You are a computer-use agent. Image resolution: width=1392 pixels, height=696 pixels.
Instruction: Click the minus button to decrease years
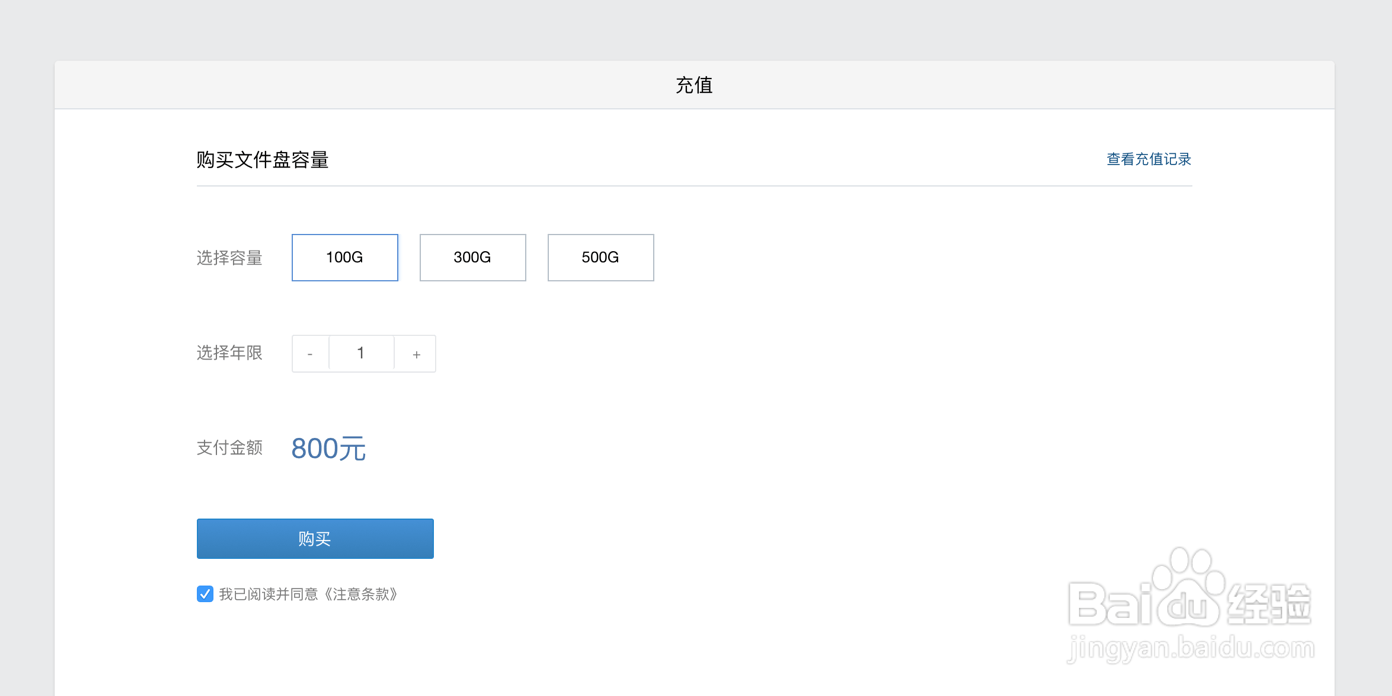tap(310, 353)
